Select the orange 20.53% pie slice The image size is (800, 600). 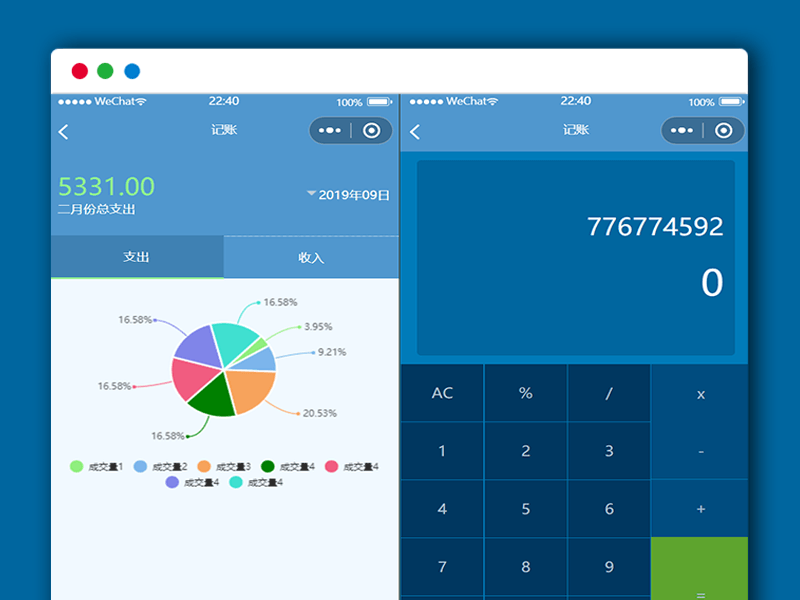[250, 391]
